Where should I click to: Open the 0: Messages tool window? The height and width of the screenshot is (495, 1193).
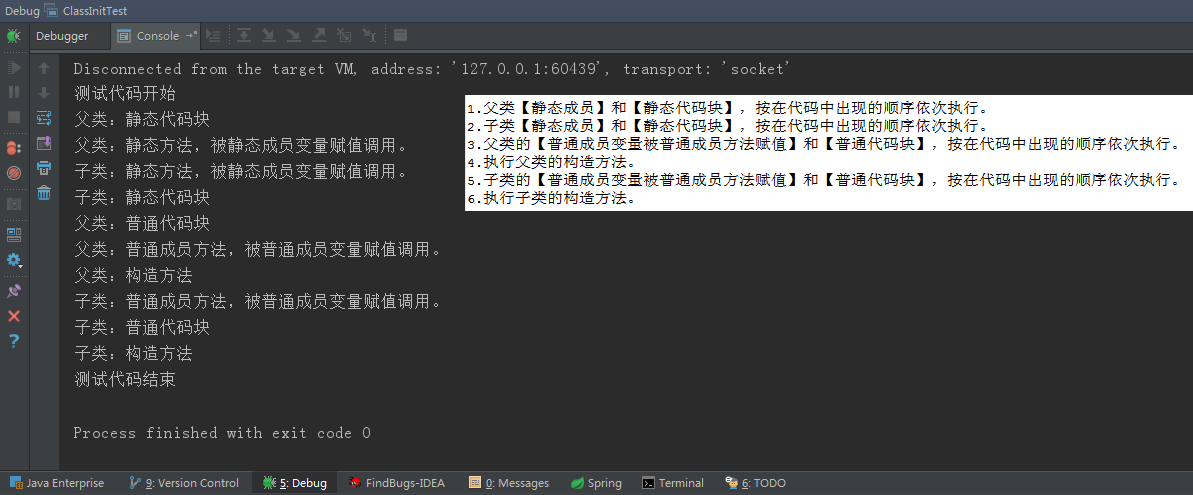509,483
